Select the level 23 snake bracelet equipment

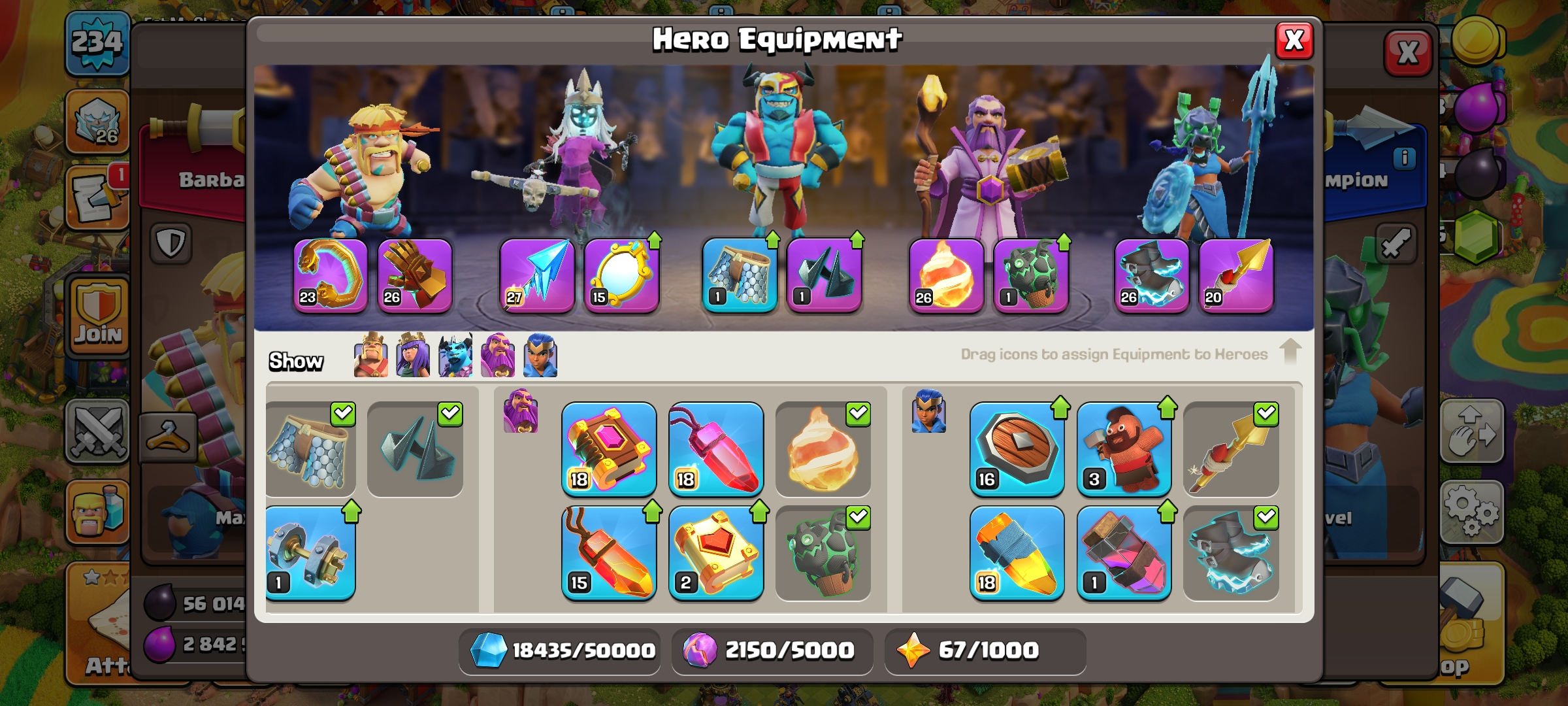[331, 275]
